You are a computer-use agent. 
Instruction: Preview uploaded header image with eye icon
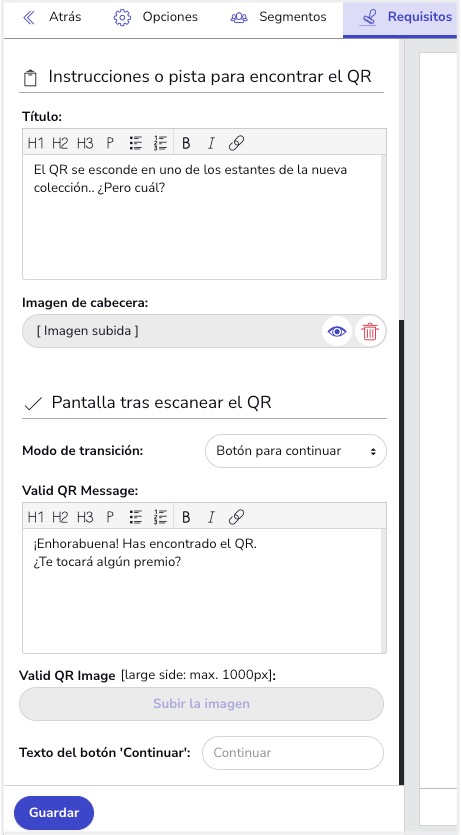coord(337,332)
